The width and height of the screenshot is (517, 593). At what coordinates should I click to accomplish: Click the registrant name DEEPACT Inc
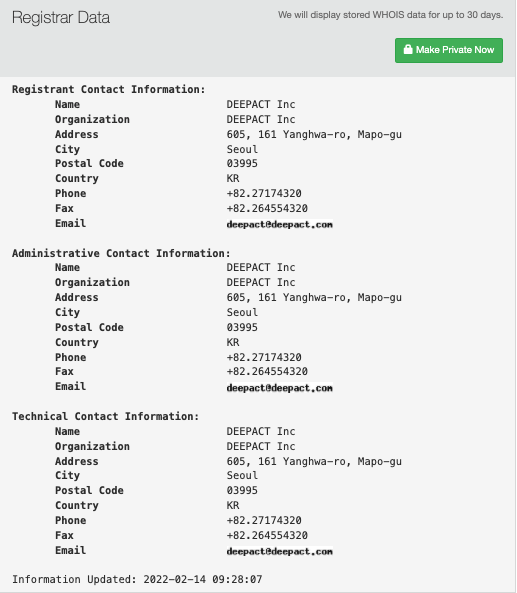pos(261,104)
